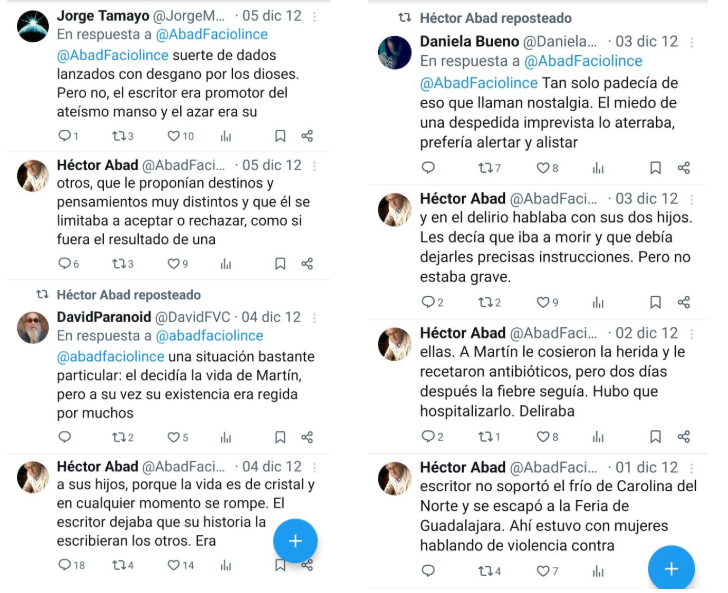Reply to Héctor Abad's 03 dic 12 tweet
Screen dimensions: 728x593
pos(428,302)
